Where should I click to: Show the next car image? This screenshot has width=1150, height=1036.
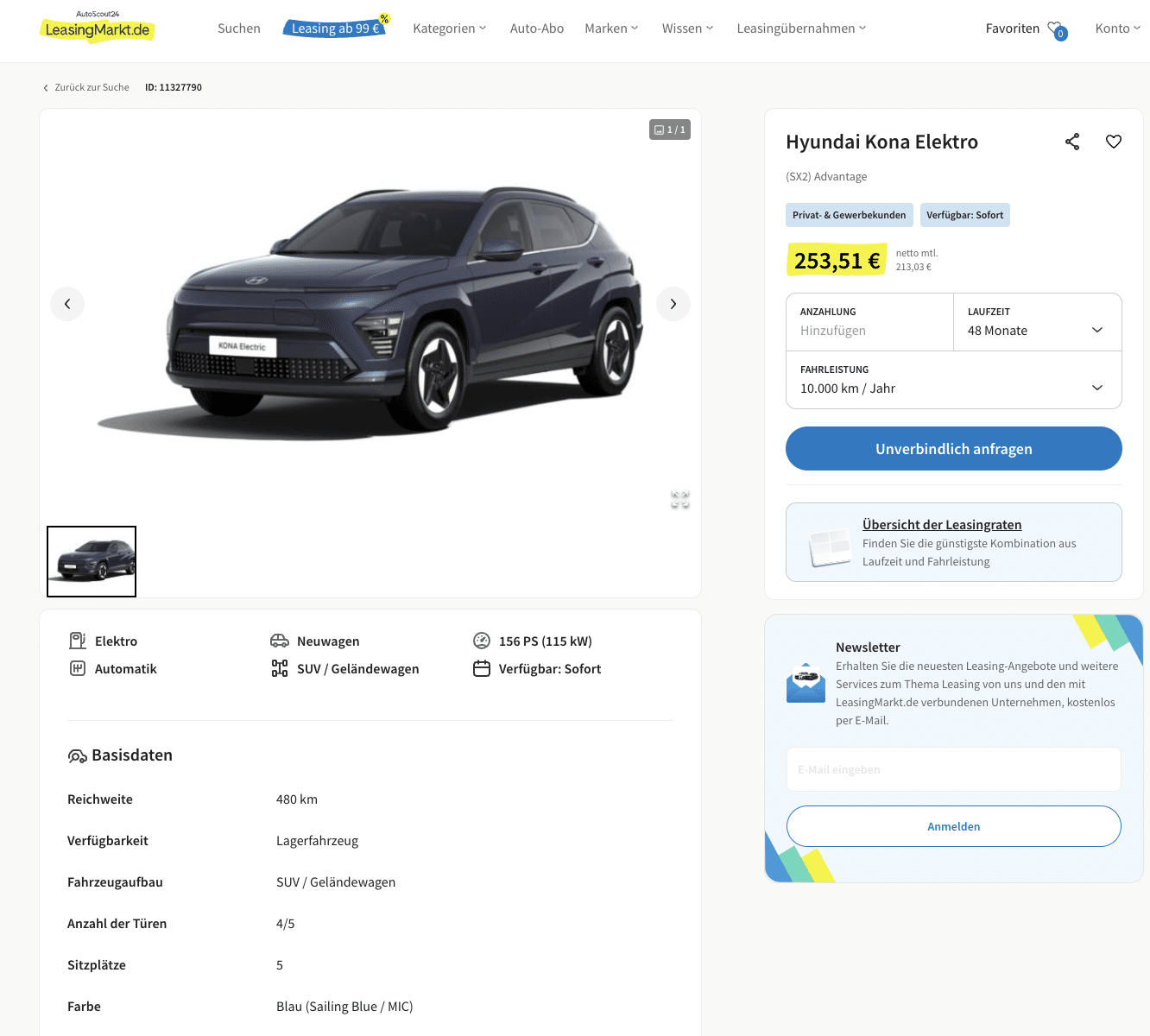(673, 304)
